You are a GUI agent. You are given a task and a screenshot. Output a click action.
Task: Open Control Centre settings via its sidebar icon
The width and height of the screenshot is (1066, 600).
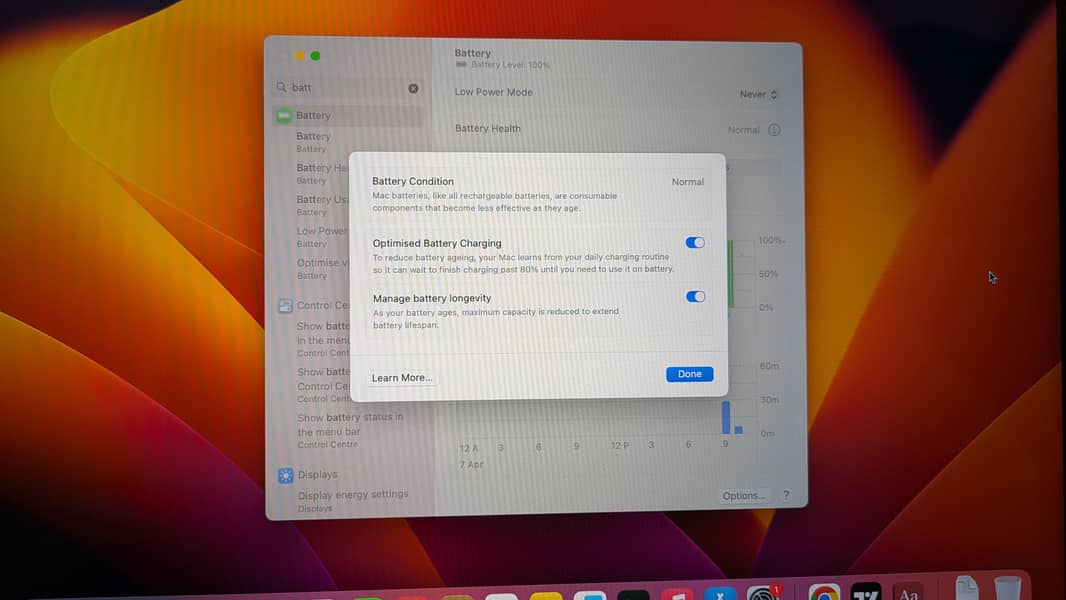pos(285,305)
